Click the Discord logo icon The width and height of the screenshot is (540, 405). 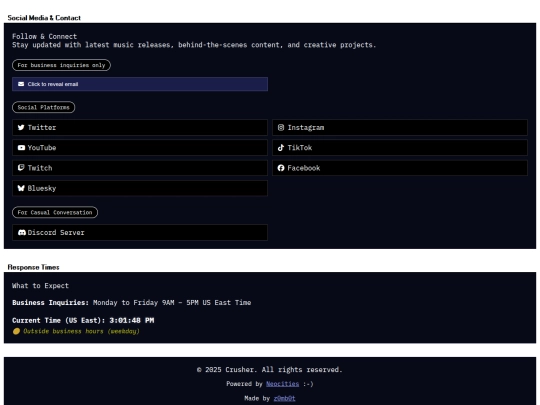pyautogui.click(x=22, y=232)
